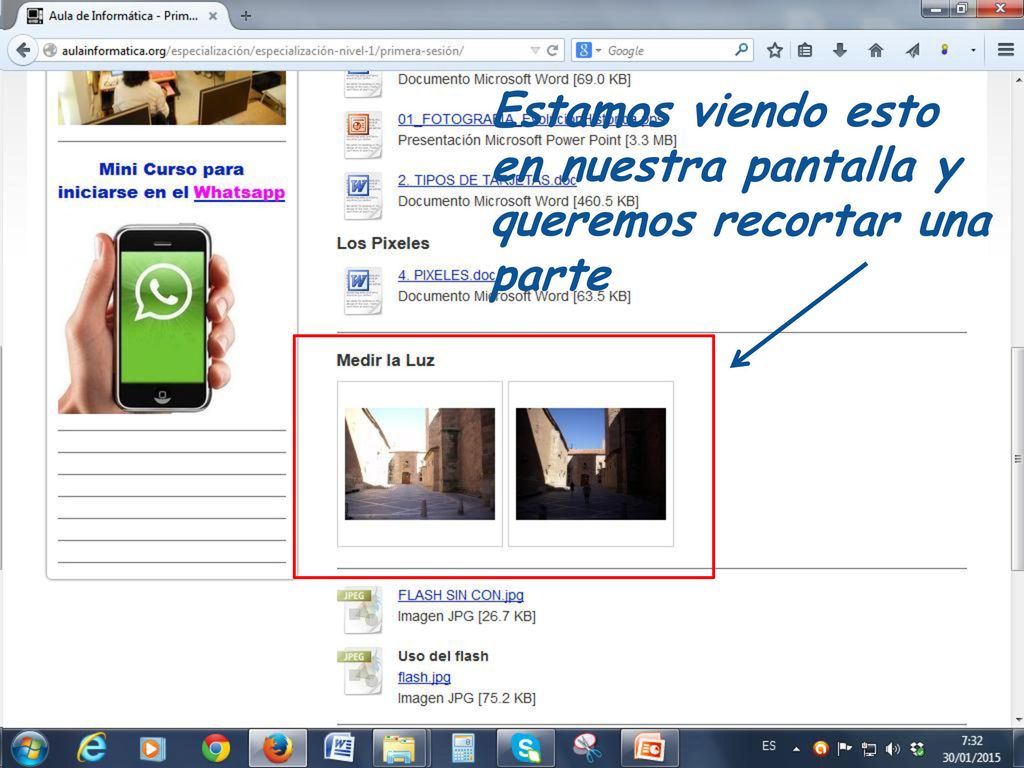1024x768 pixels.
Task: Switch to Firefox in the taskbar
Action: [x=278, y=748]
